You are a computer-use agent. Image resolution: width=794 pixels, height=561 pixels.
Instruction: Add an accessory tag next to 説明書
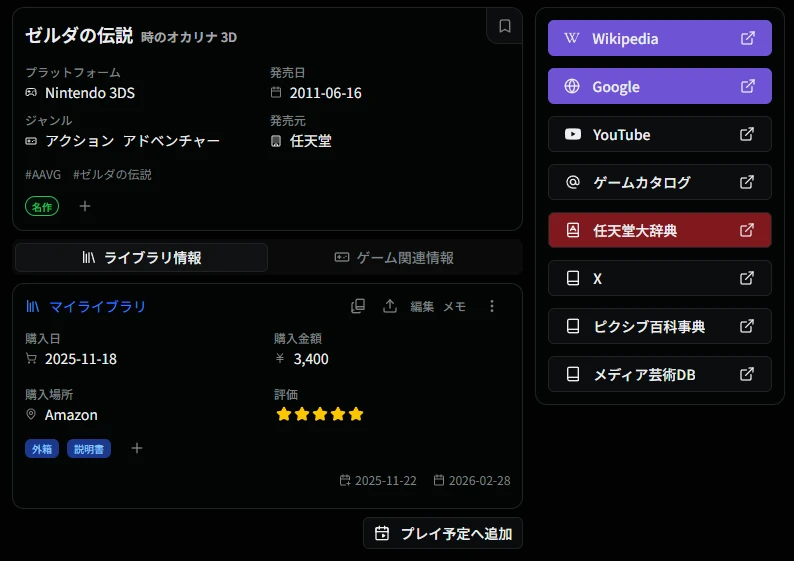tap(137, 448)
